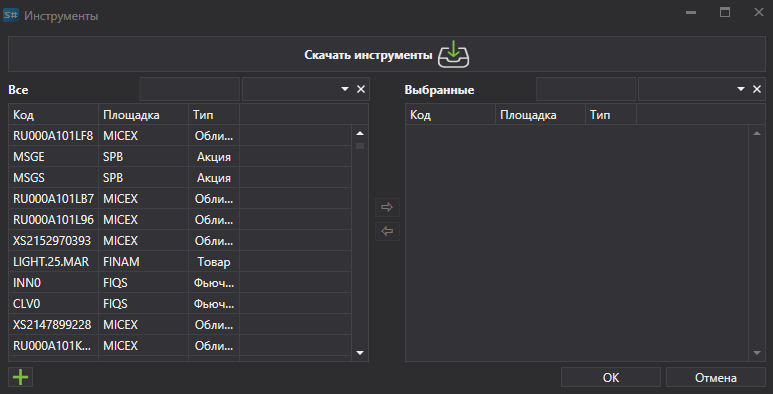Image resolution: width=773 pixels, height=394 pixels.
Task: Select row XS2147899228
Action: 180,324
